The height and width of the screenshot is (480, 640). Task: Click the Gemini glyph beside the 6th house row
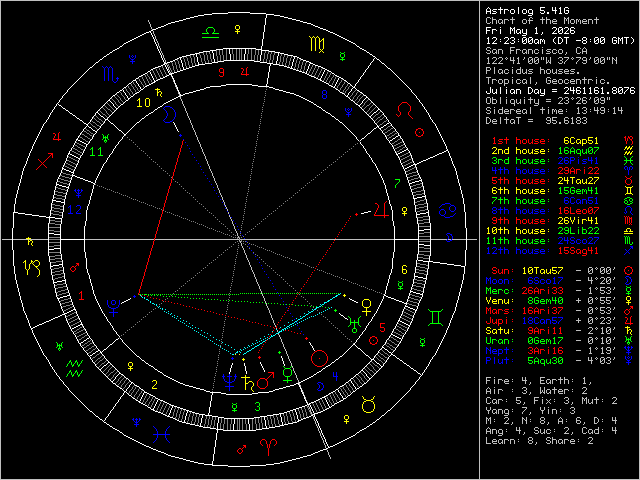click(629, 191)
